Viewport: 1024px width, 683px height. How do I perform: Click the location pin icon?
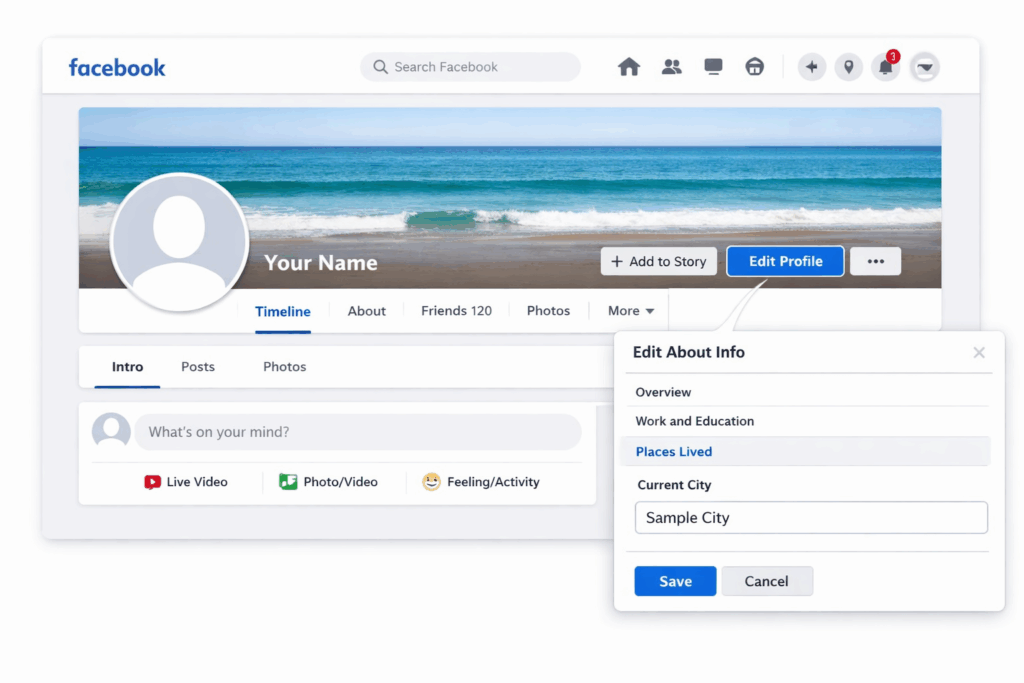[x=849, y=66]
